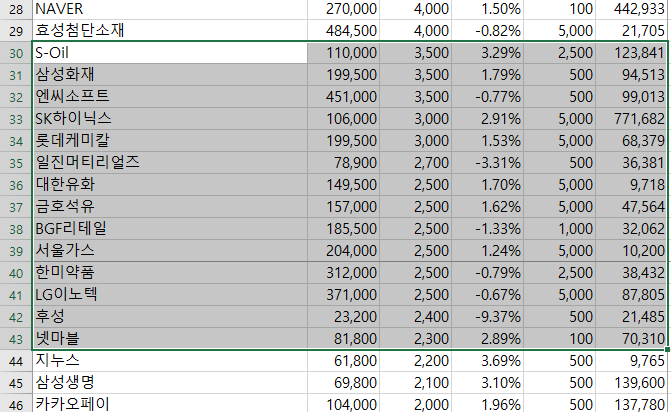Screen dimensions: 671x412
Task: Click the volume cell 10,200
Action: tap(632, 251)
